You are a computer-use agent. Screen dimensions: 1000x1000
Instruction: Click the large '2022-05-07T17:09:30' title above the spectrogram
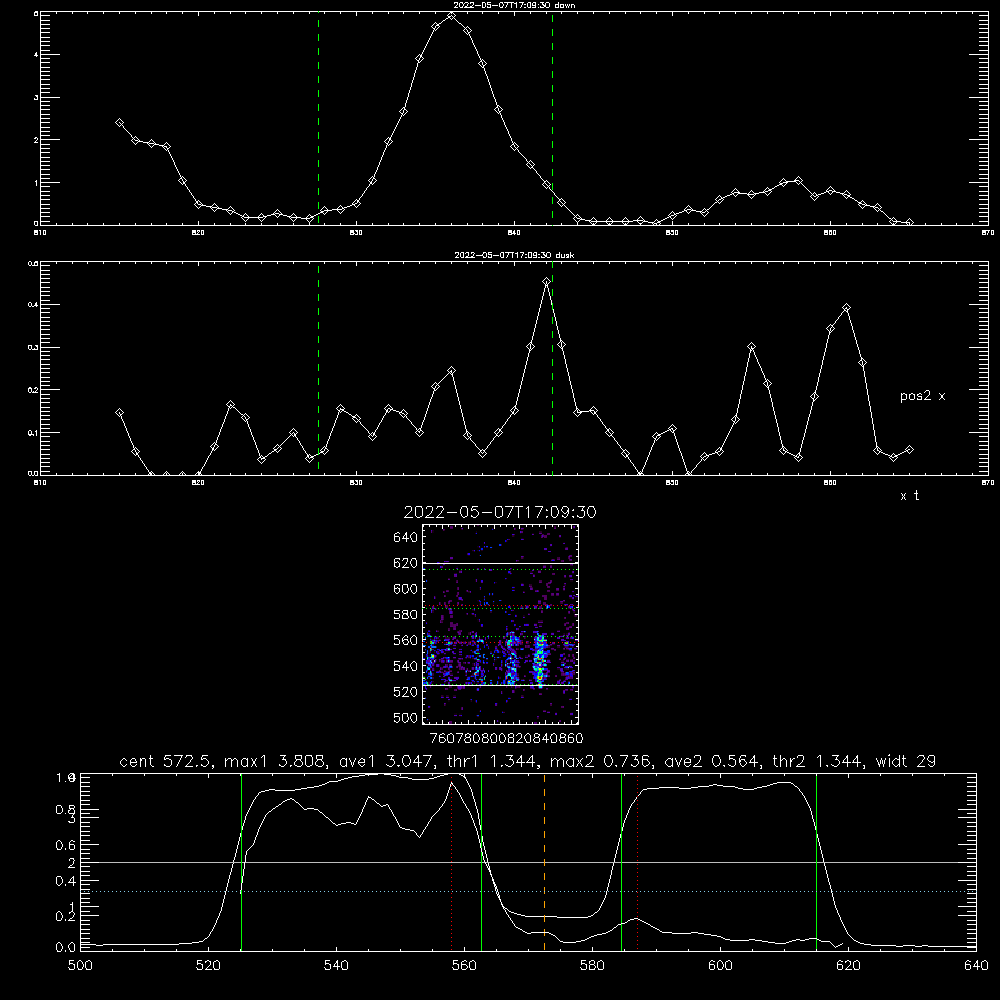click(x=500, y=512)
